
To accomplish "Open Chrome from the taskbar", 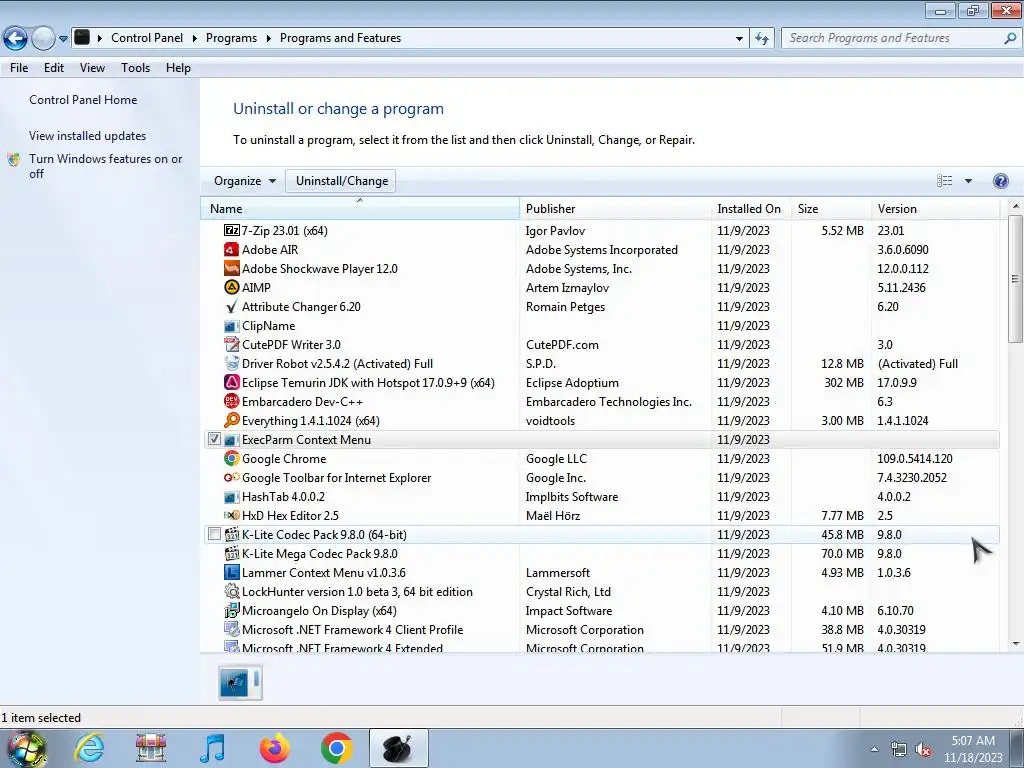I will click(x=337, y=748).
